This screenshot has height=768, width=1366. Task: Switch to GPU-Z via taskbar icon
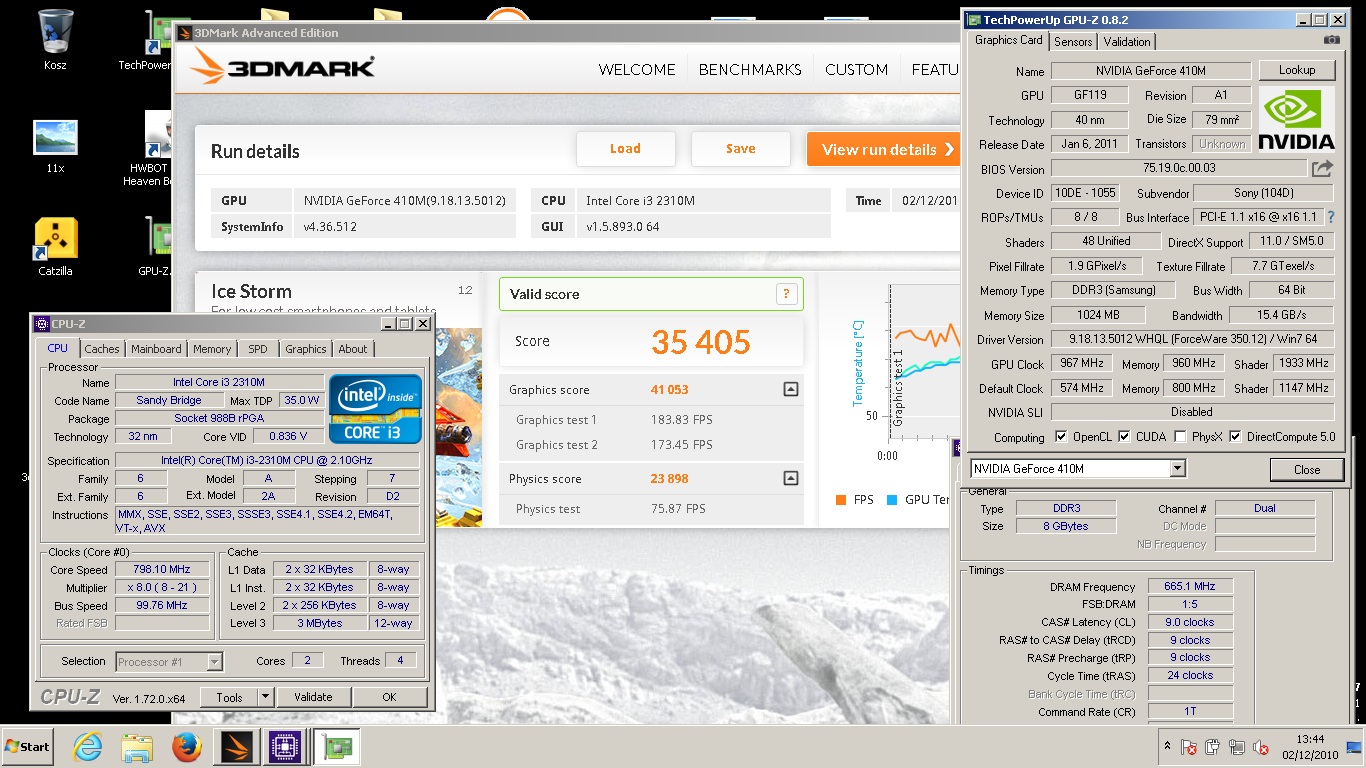point(335,747)
